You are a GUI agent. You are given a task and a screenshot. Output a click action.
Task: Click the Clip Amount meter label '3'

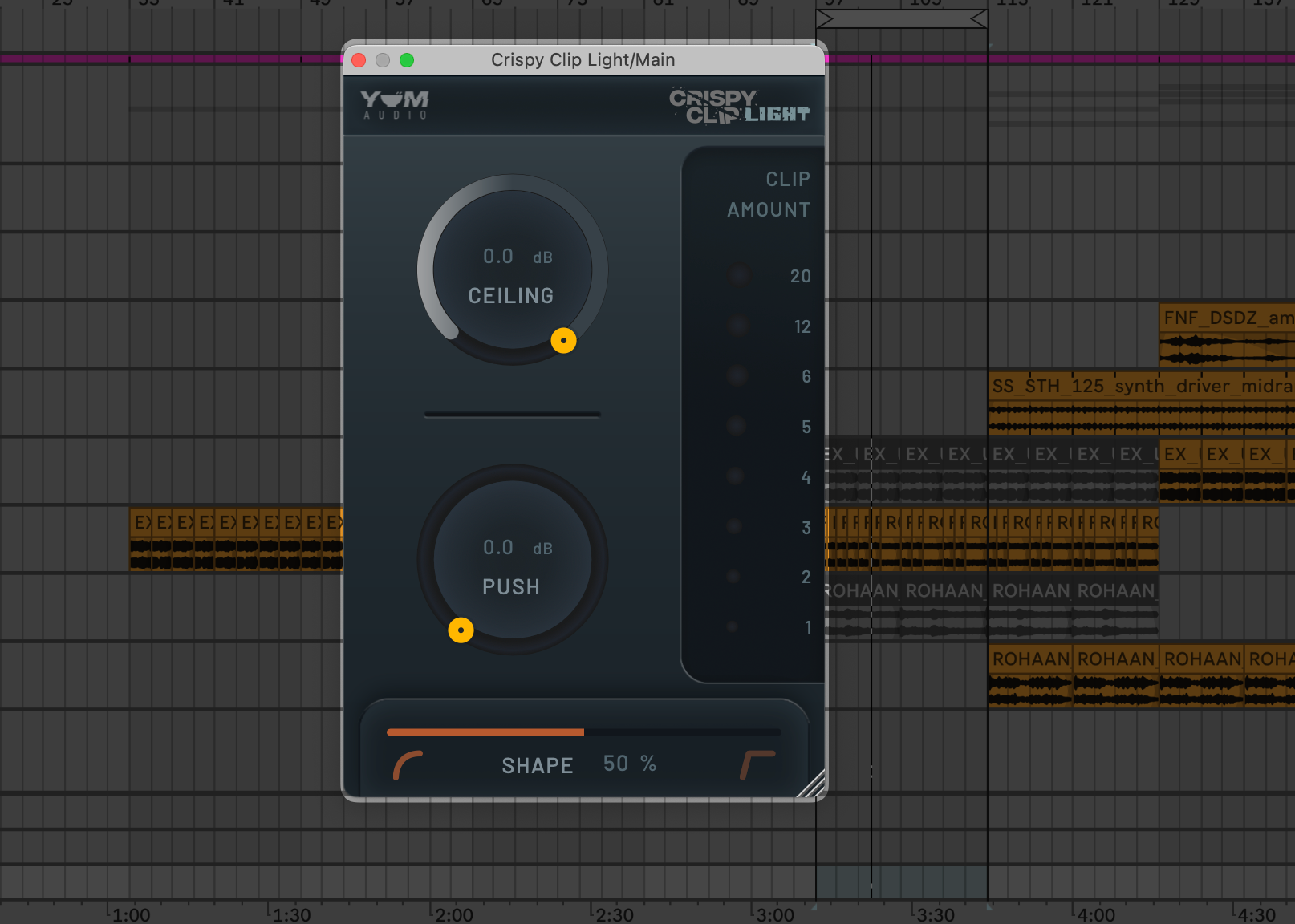click(x=806, y=529)
